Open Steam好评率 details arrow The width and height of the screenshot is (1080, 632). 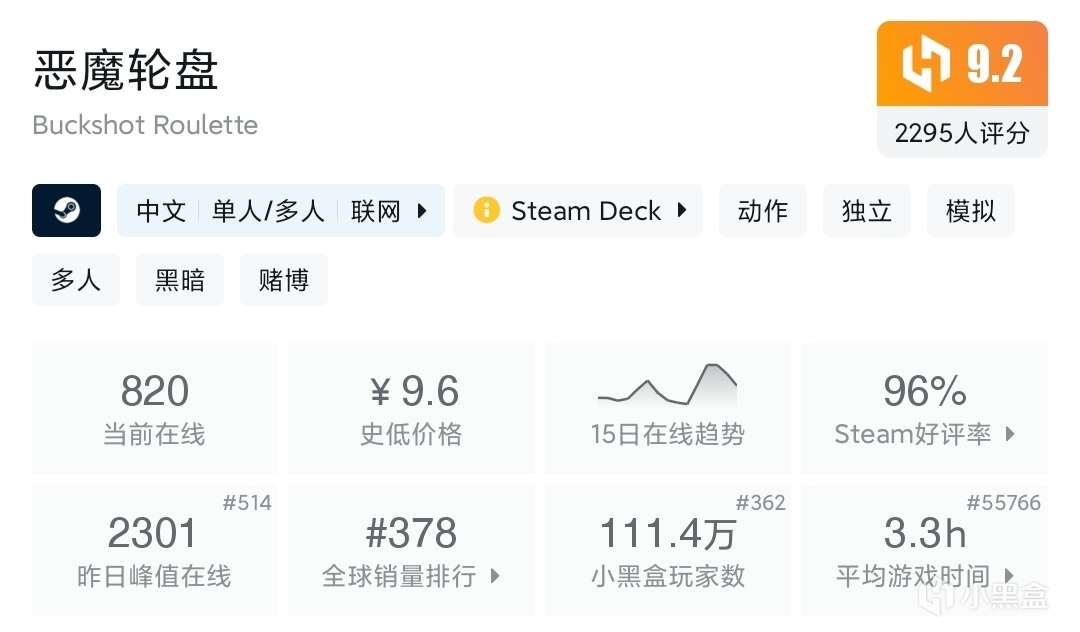(1010, 434)
